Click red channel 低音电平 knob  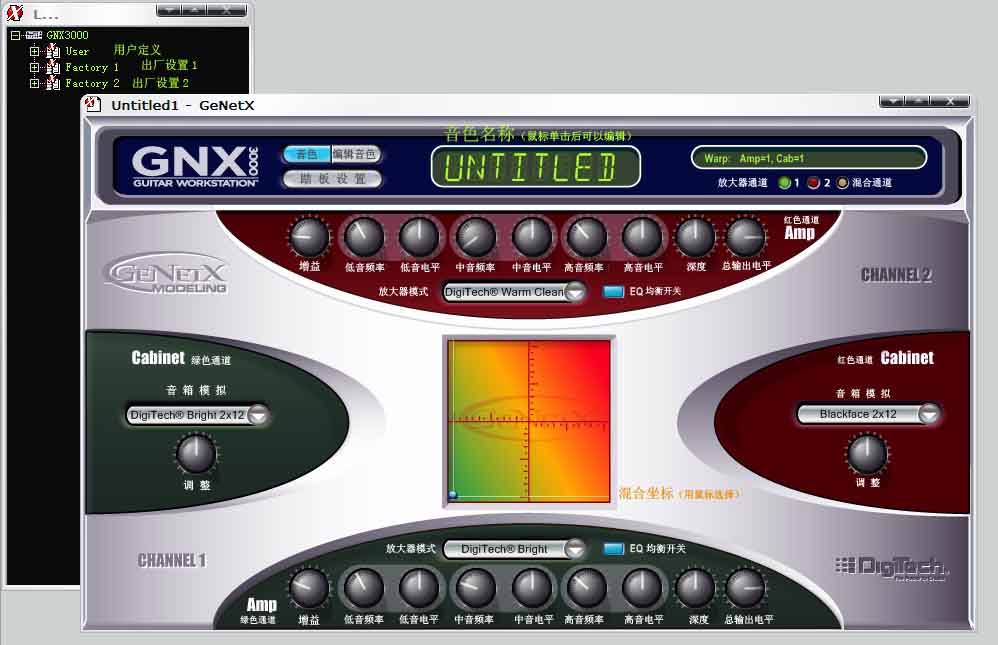tap(419, 237)
